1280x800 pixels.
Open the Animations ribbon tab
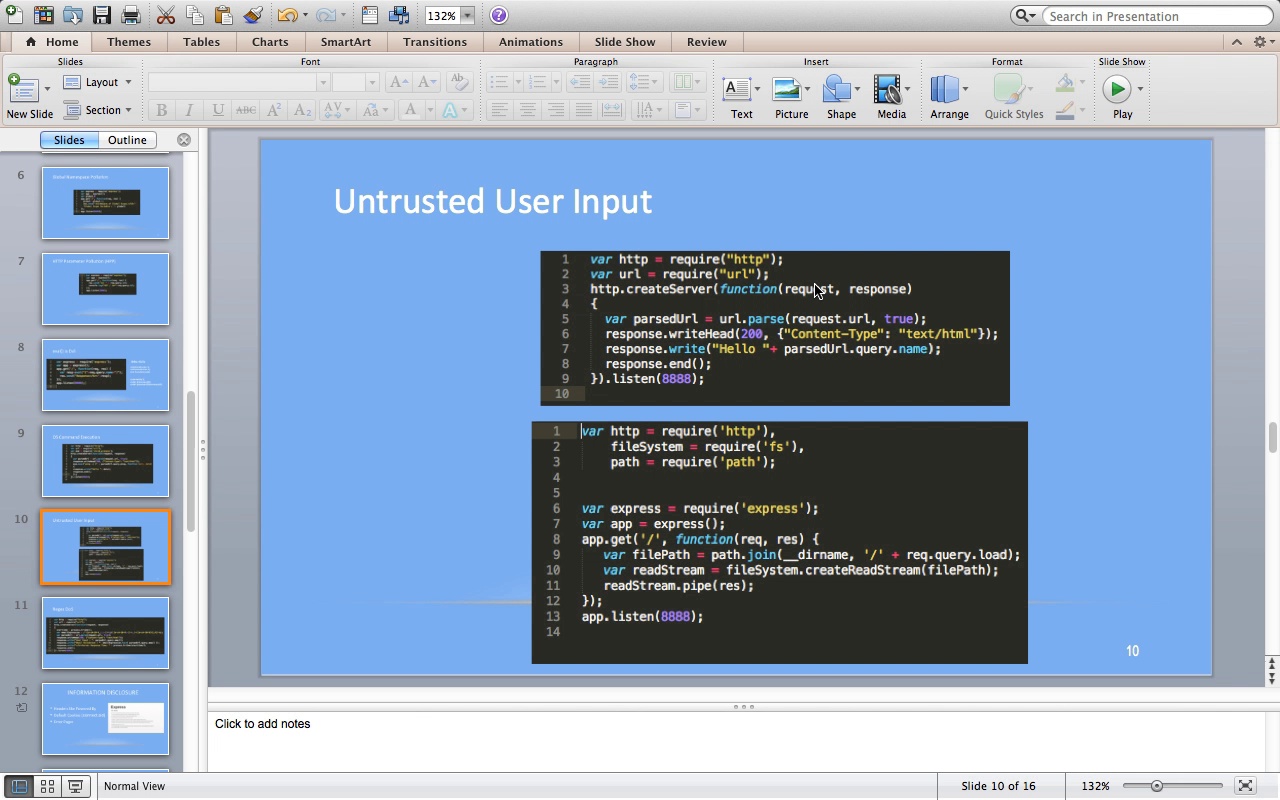531,42
